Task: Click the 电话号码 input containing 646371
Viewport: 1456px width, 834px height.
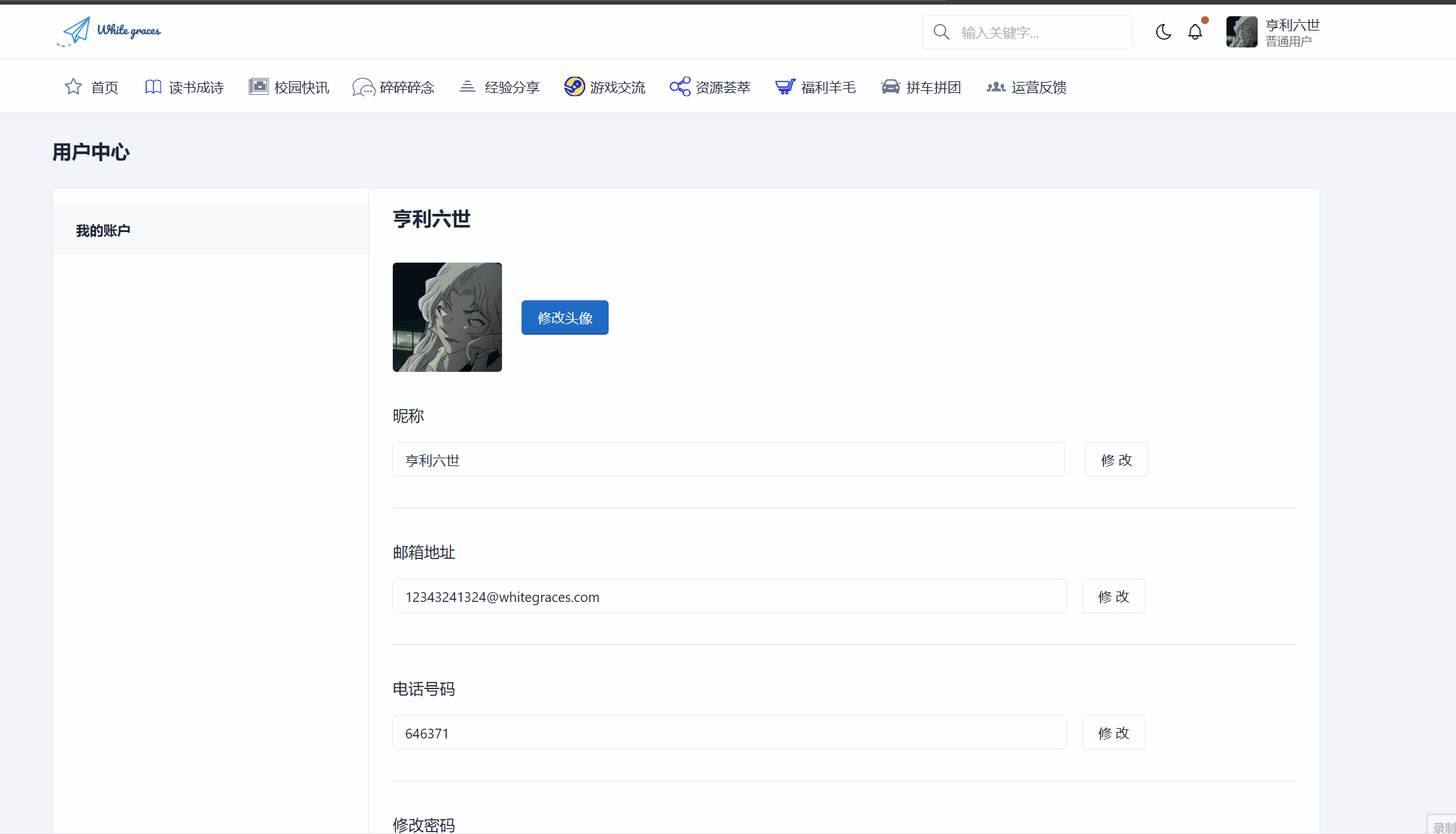Action: [x=728, y=733]
